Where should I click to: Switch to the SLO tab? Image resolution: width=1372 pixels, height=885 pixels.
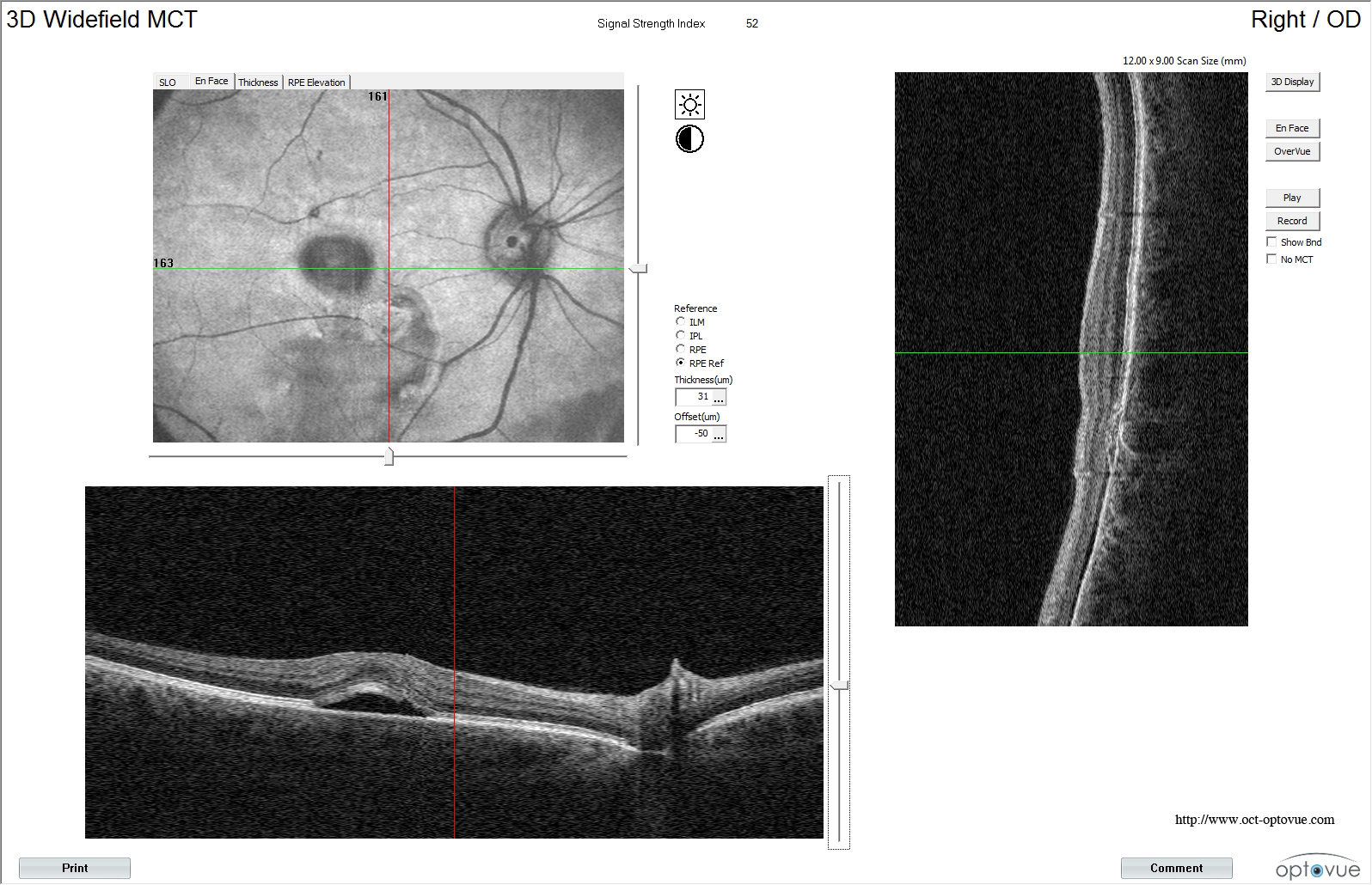point(168,82)
